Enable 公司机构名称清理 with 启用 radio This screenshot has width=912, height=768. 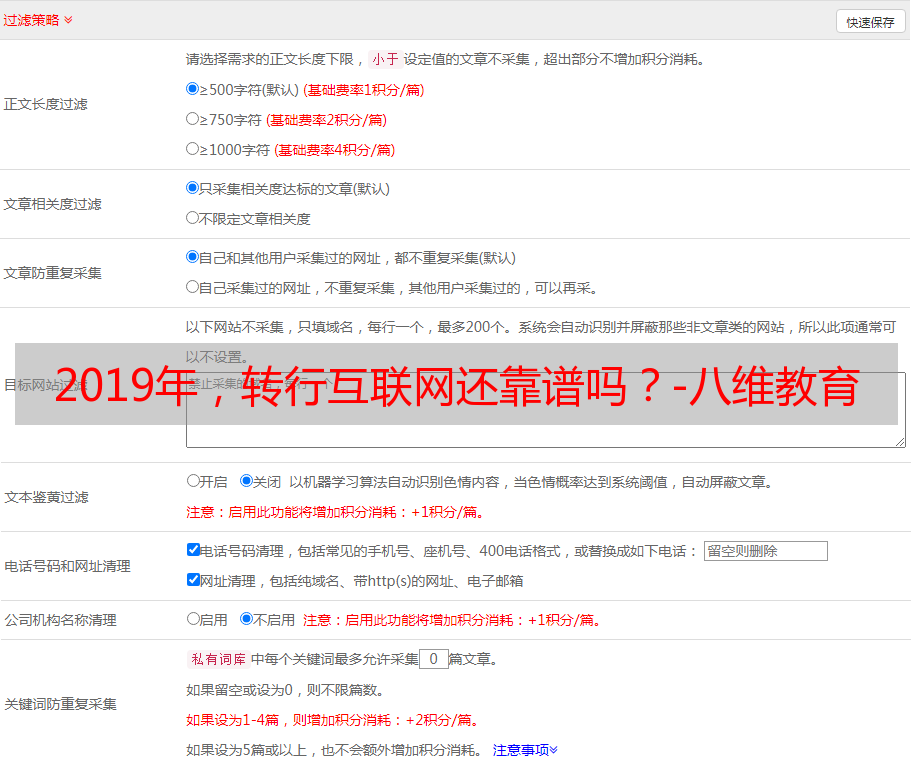point(194,619)
